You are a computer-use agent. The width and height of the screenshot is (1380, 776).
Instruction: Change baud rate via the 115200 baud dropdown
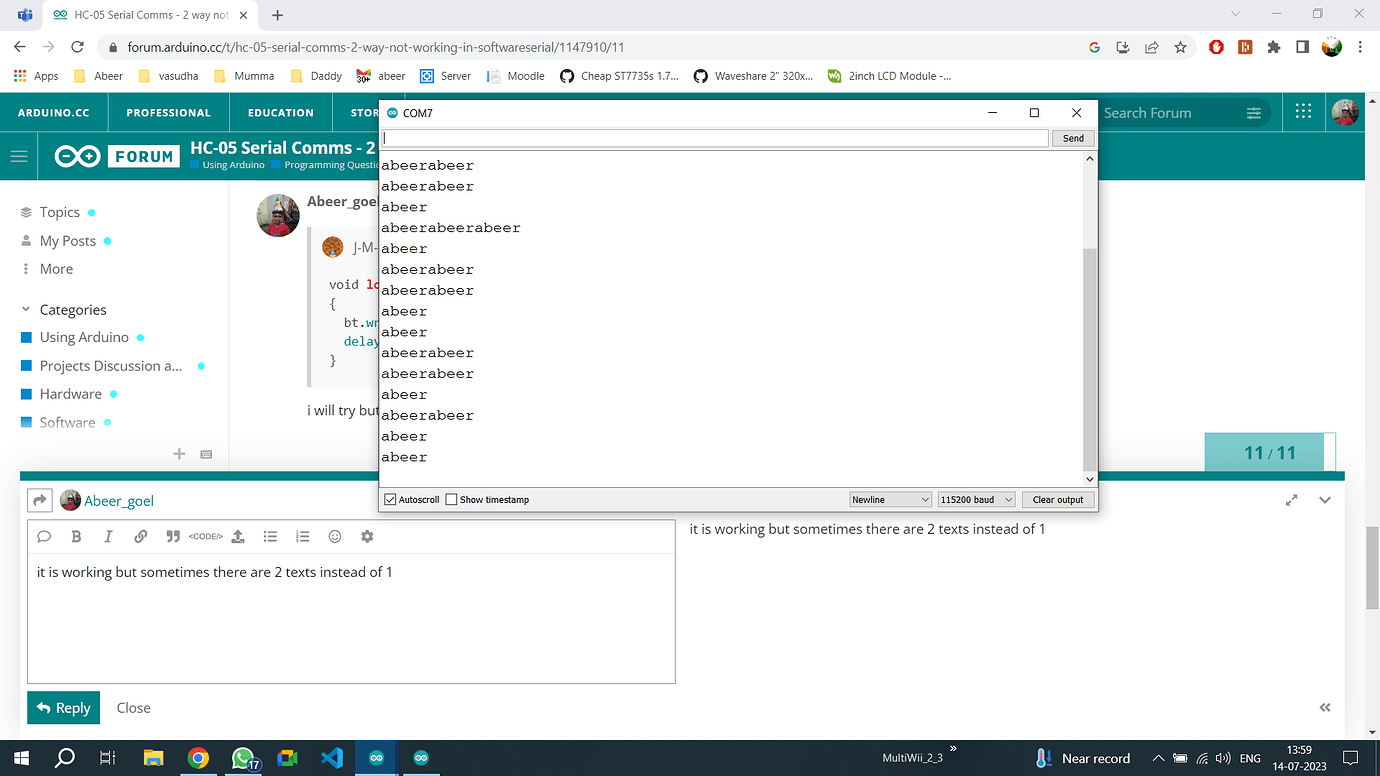975,499
